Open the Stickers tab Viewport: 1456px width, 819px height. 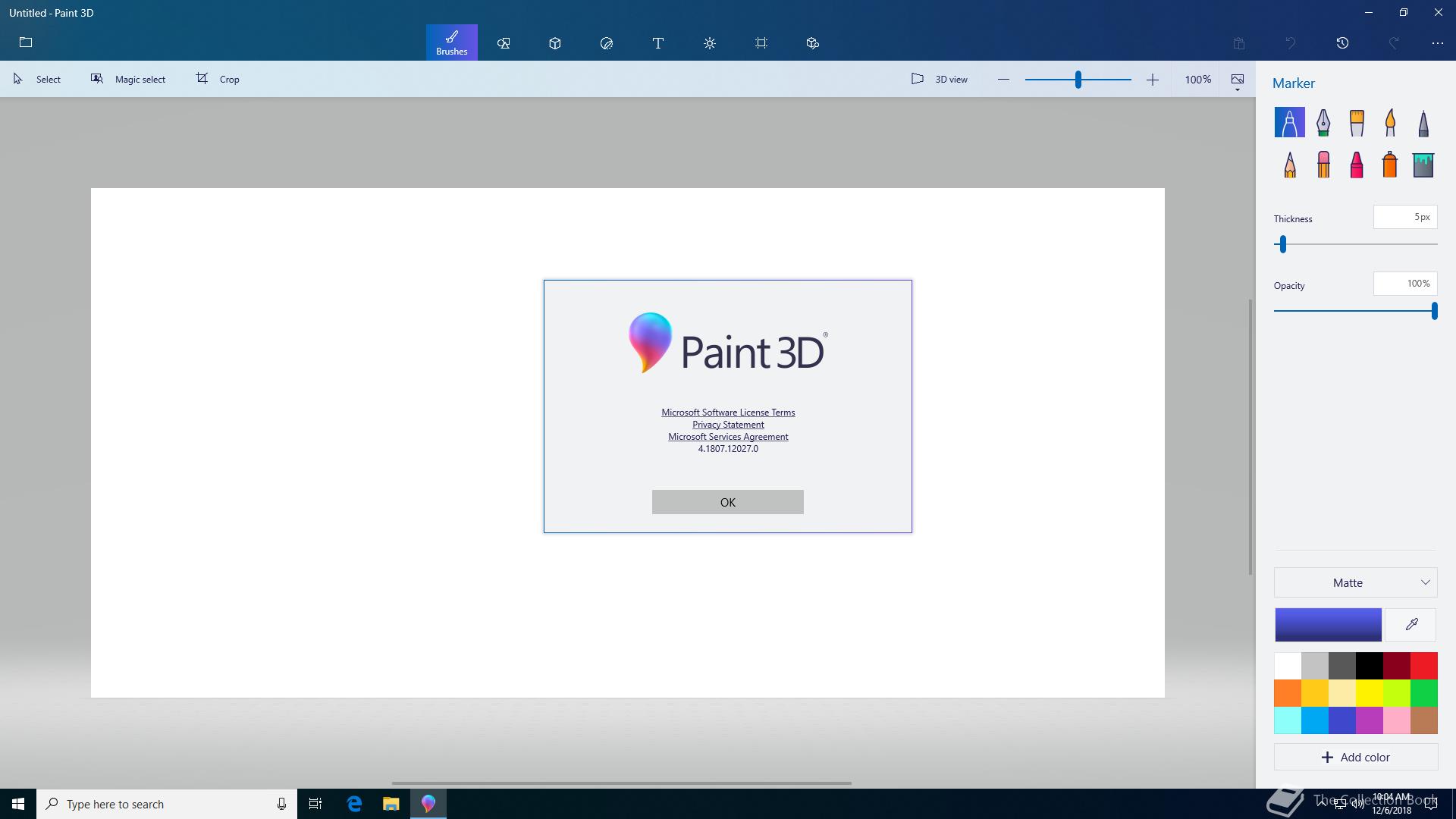tap(607, 43)
